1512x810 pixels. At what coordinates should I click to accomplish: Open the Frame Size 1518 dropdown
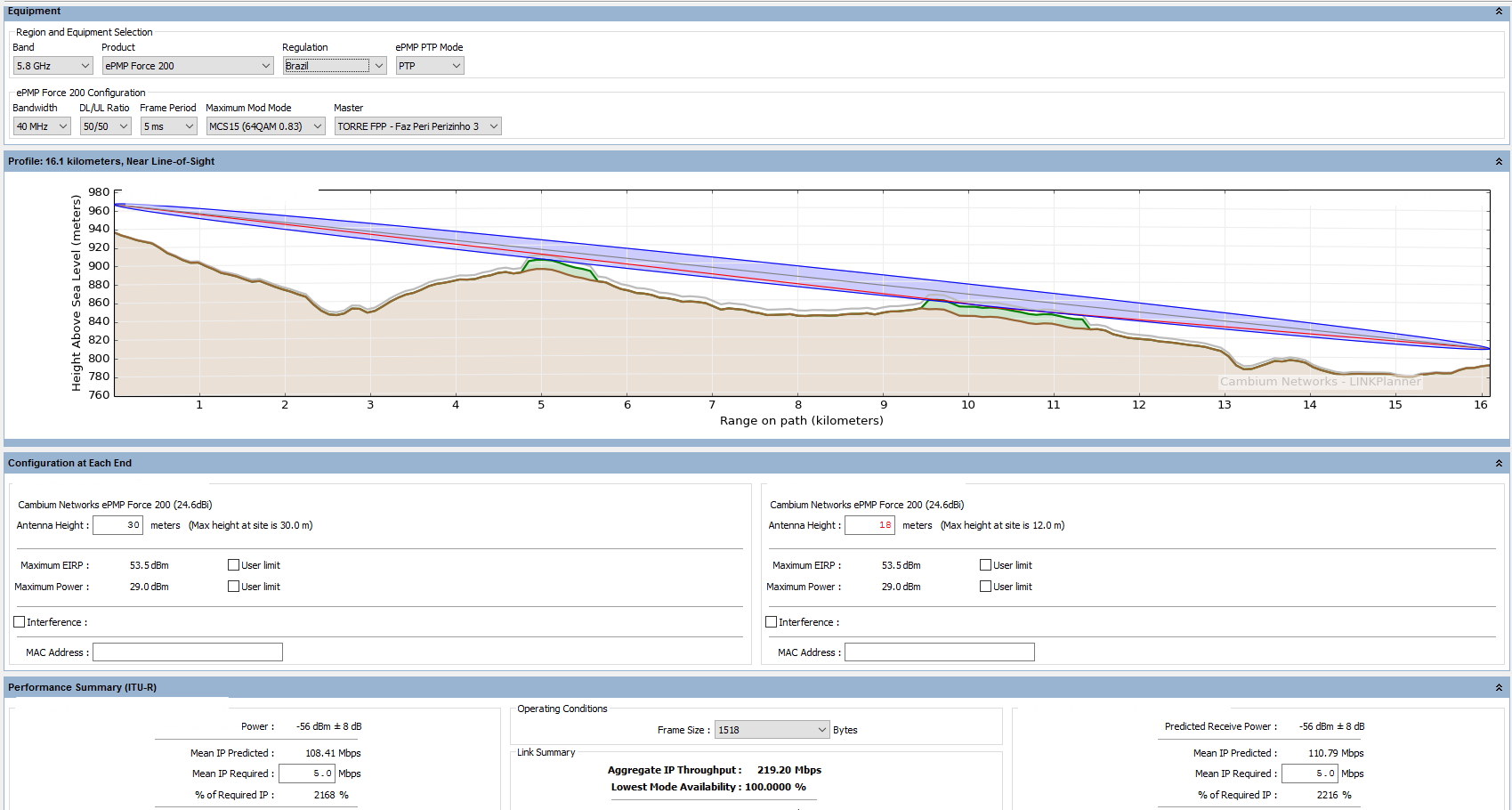pyautogui.click(x=772, y=730)
